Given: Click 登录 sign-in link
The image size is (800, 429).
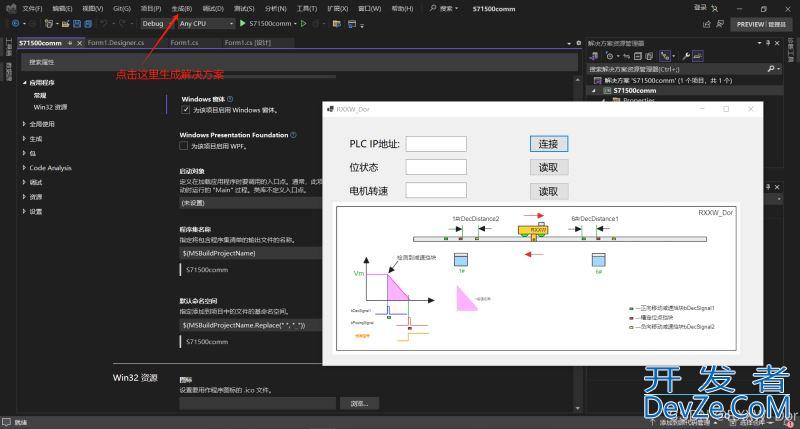Looking at the screenshot, I should [700, 7].
